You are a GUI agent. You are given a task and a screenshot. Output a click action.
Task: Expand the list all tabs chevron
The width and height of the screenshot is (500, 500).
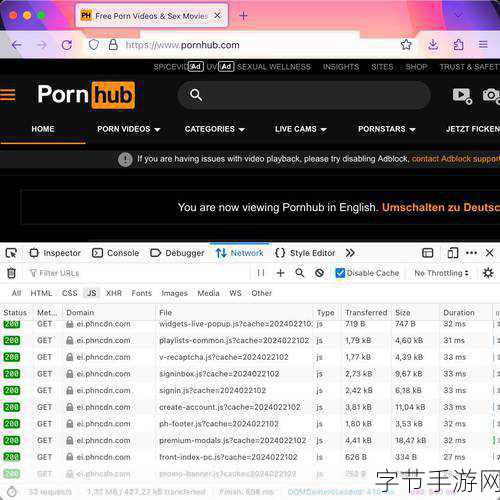tap(459, 15)
